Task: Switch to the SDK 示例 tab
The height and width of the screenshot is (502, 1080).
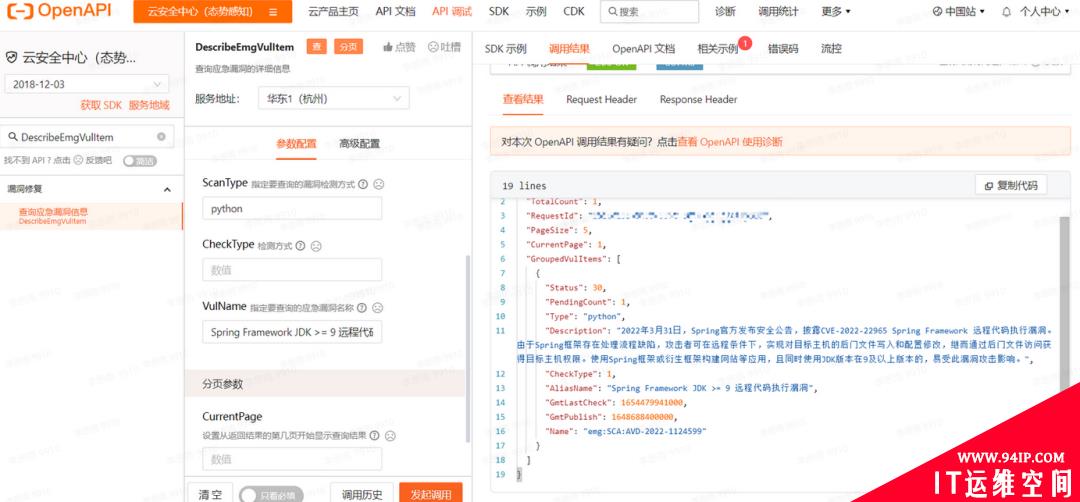Action: (x=505, y=49)
